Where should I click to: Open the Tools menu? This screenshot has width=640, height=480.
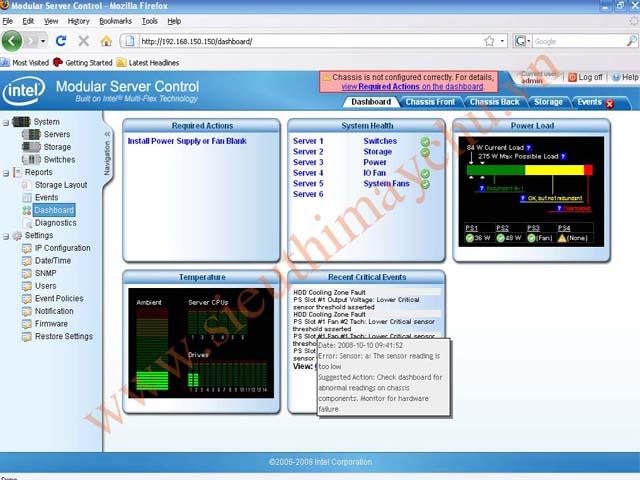coord(149,21)
